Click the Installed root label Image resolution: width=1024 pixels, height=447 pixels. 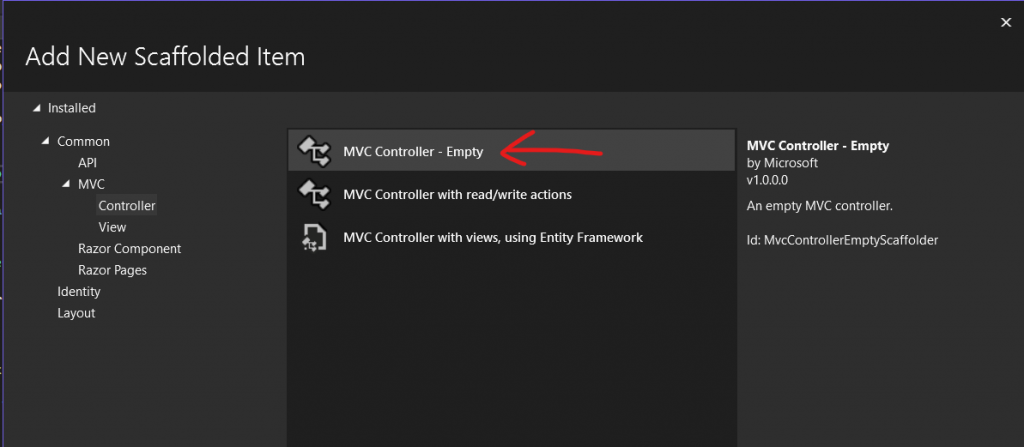pyautogui.click(x=72, y=108)
